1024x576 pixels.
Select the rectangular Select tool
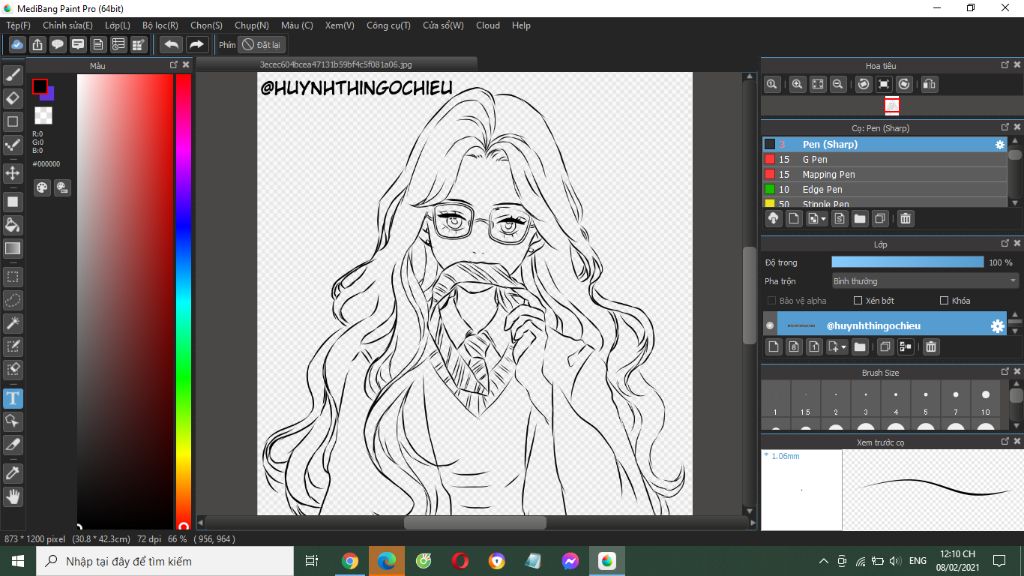(12, 277)
